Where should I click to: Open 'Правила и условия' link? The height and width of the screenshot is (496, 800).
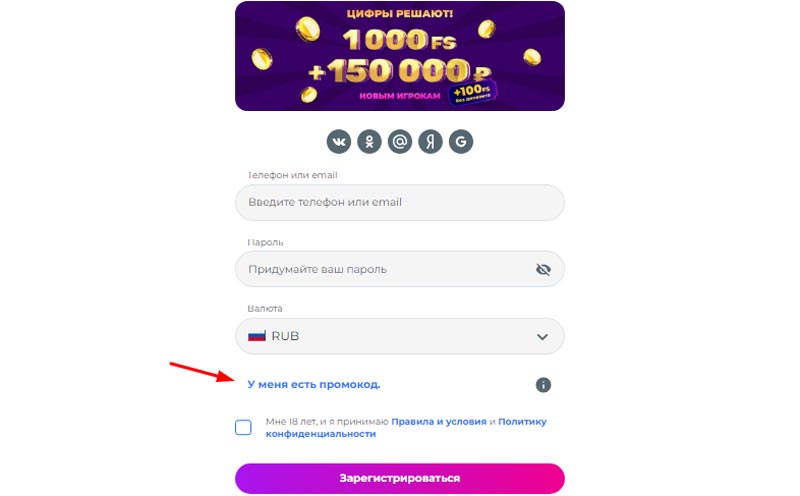(438, 422)
